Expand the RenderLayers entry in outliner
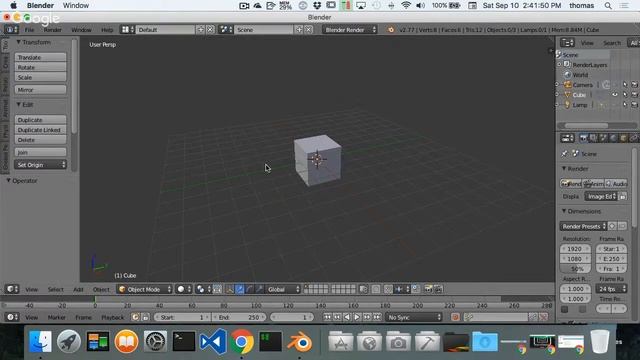This screenshot has width=640, height=360. [560, 64]
